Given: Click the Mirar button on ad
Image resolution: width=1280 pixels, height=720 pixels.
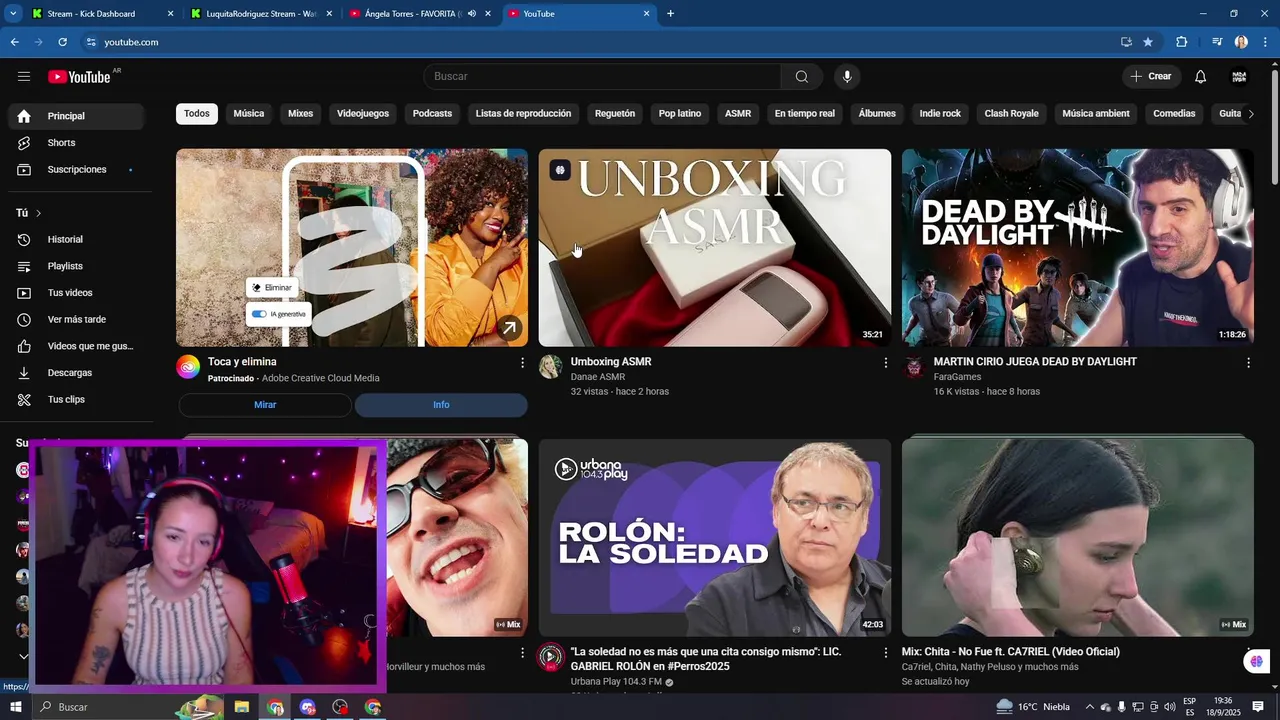Looking at the screenshot, I should click(x=265, y=405).
